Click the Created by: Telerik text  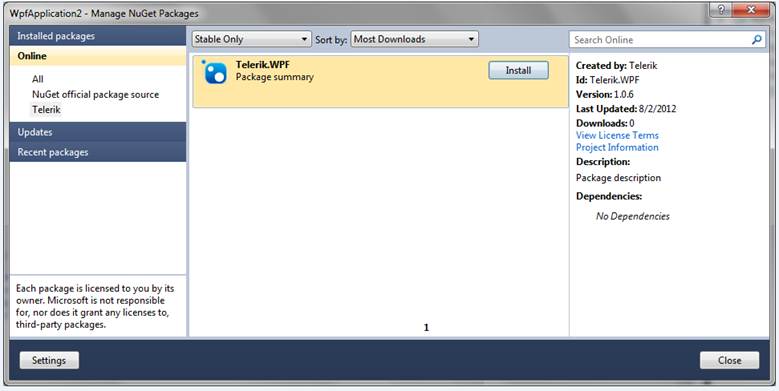tap(617, 66)
